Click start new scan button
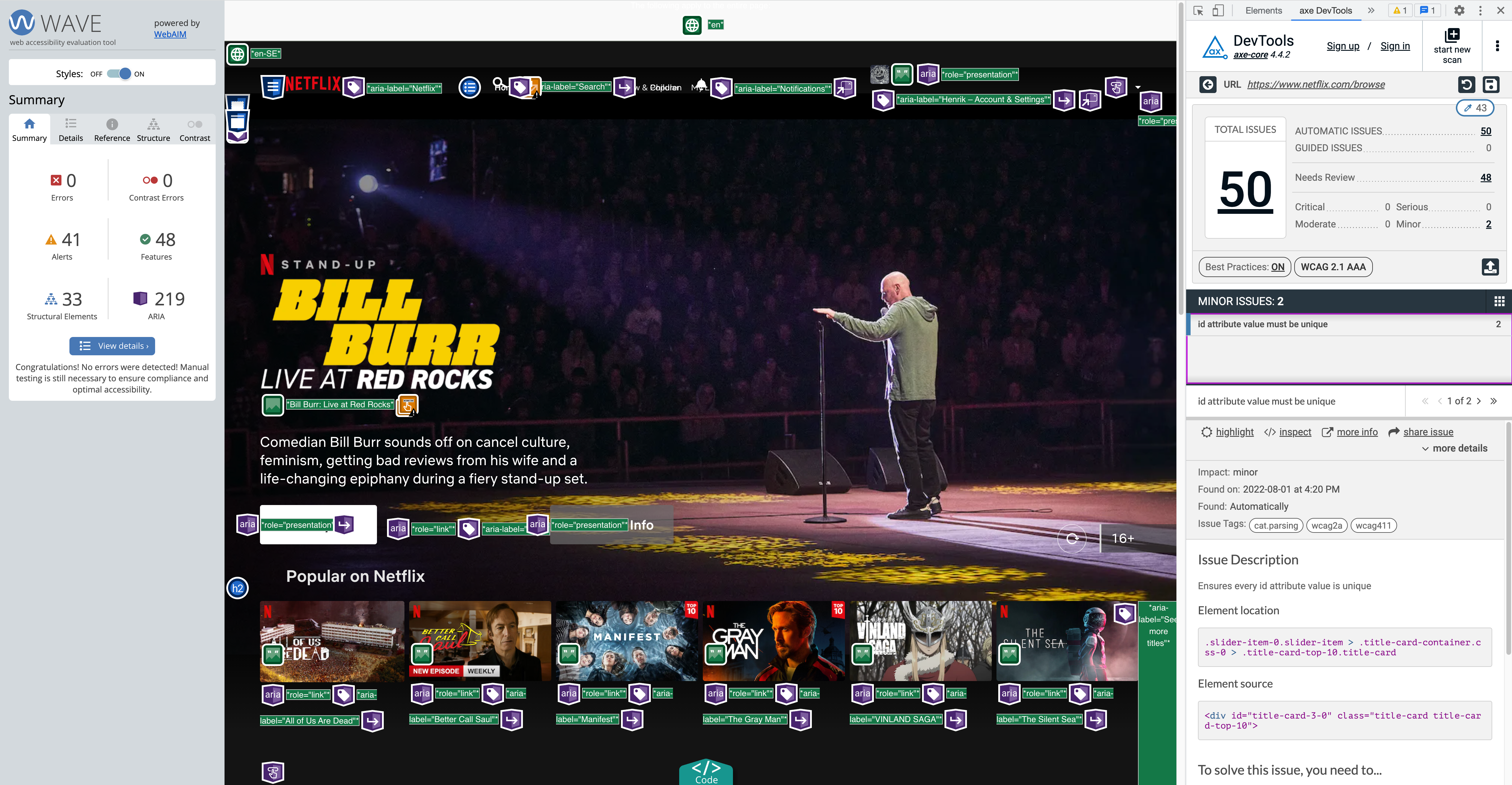The height and width of the screenshot is (785, 1512). 1451,46
